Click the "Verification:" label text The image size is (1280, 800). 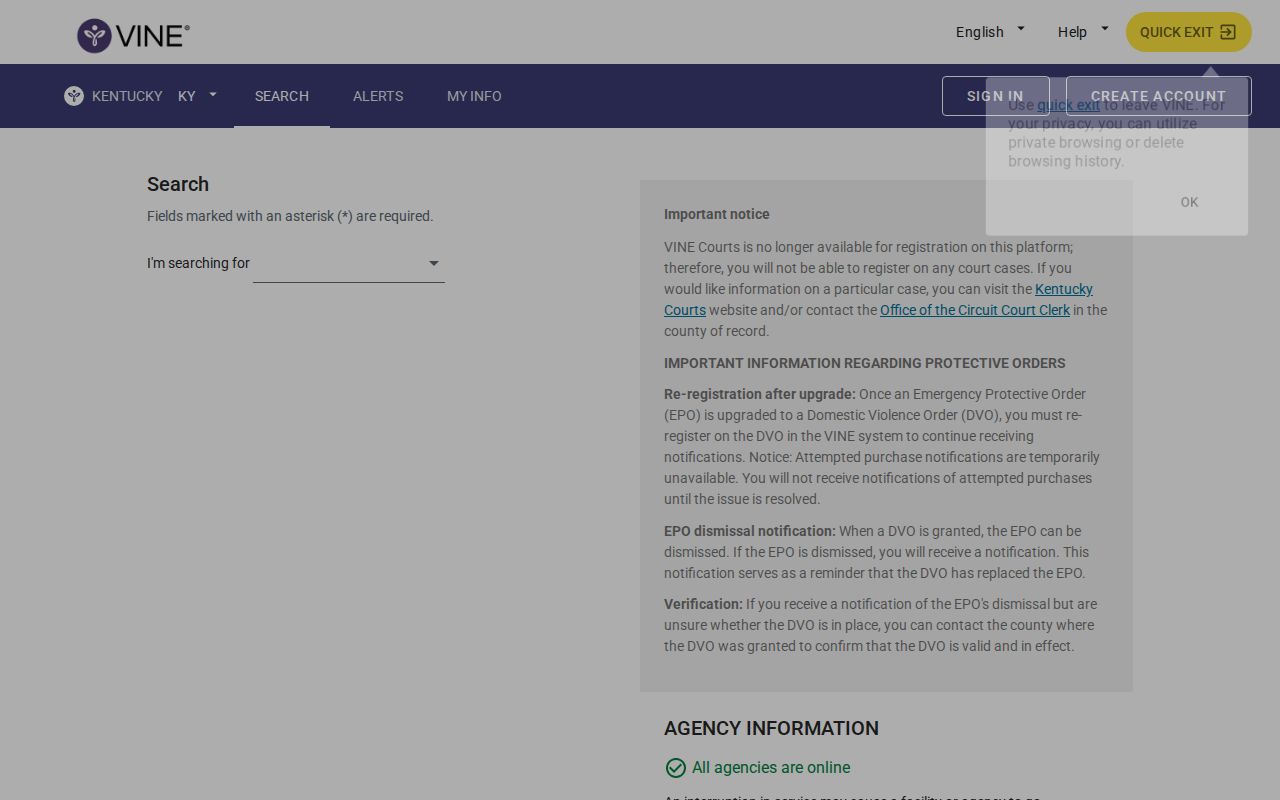tap(703, 604)
